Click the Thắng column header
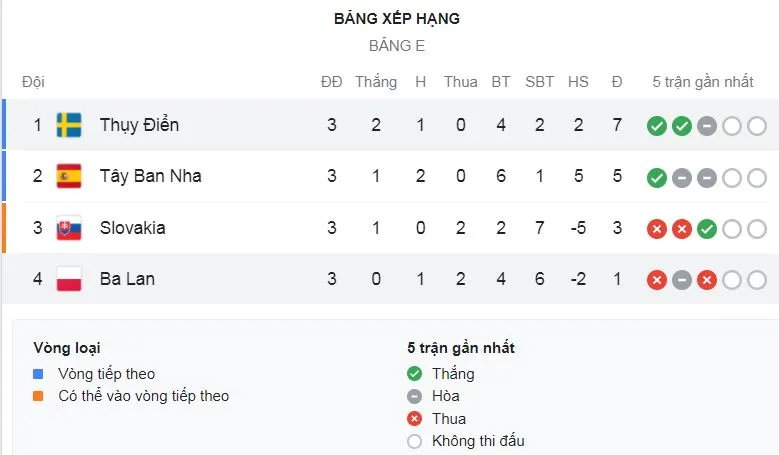779x455 pixels. pyautogui.click(x=376, y=82)
